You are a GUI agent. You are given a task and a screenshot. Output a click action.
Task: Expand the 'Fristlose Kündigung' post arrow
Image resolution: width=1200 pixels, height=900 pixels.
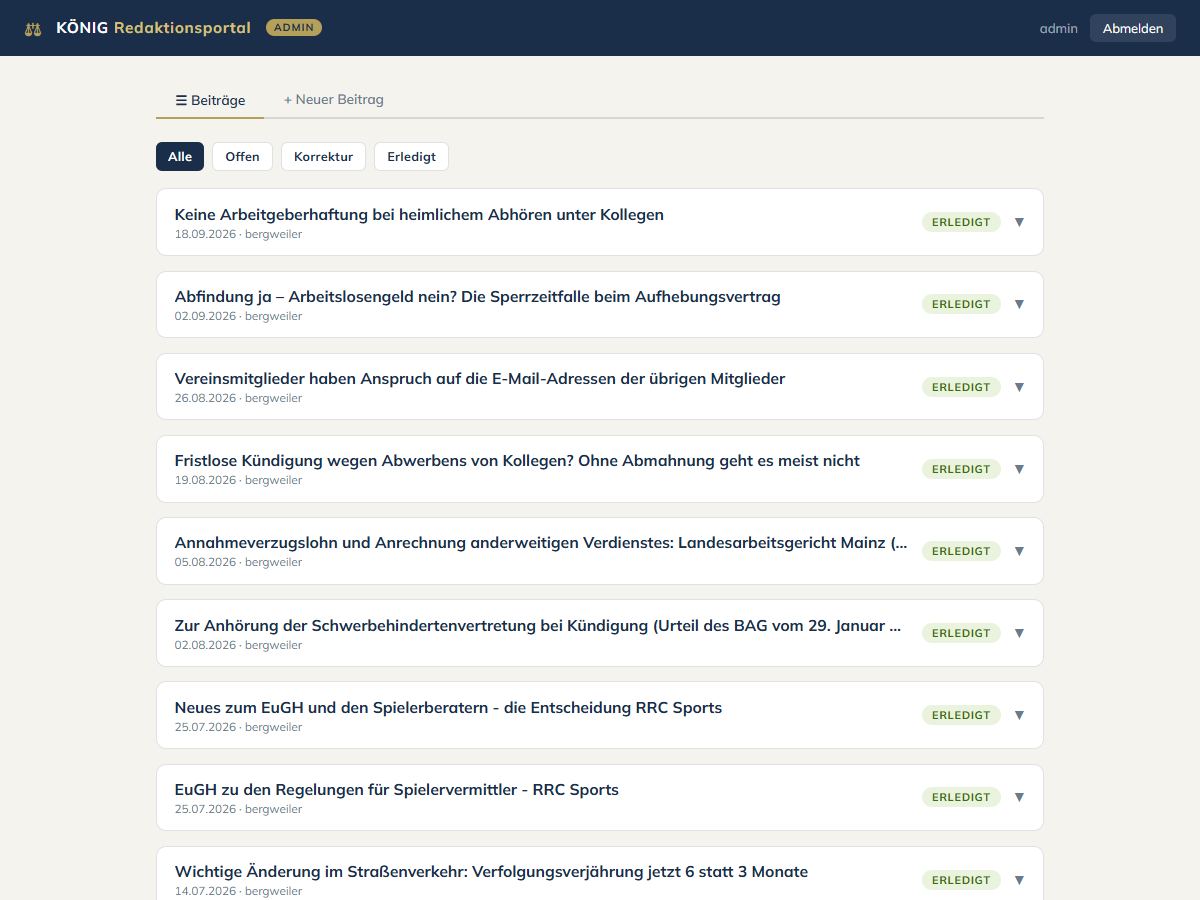tap(1019, 469)
